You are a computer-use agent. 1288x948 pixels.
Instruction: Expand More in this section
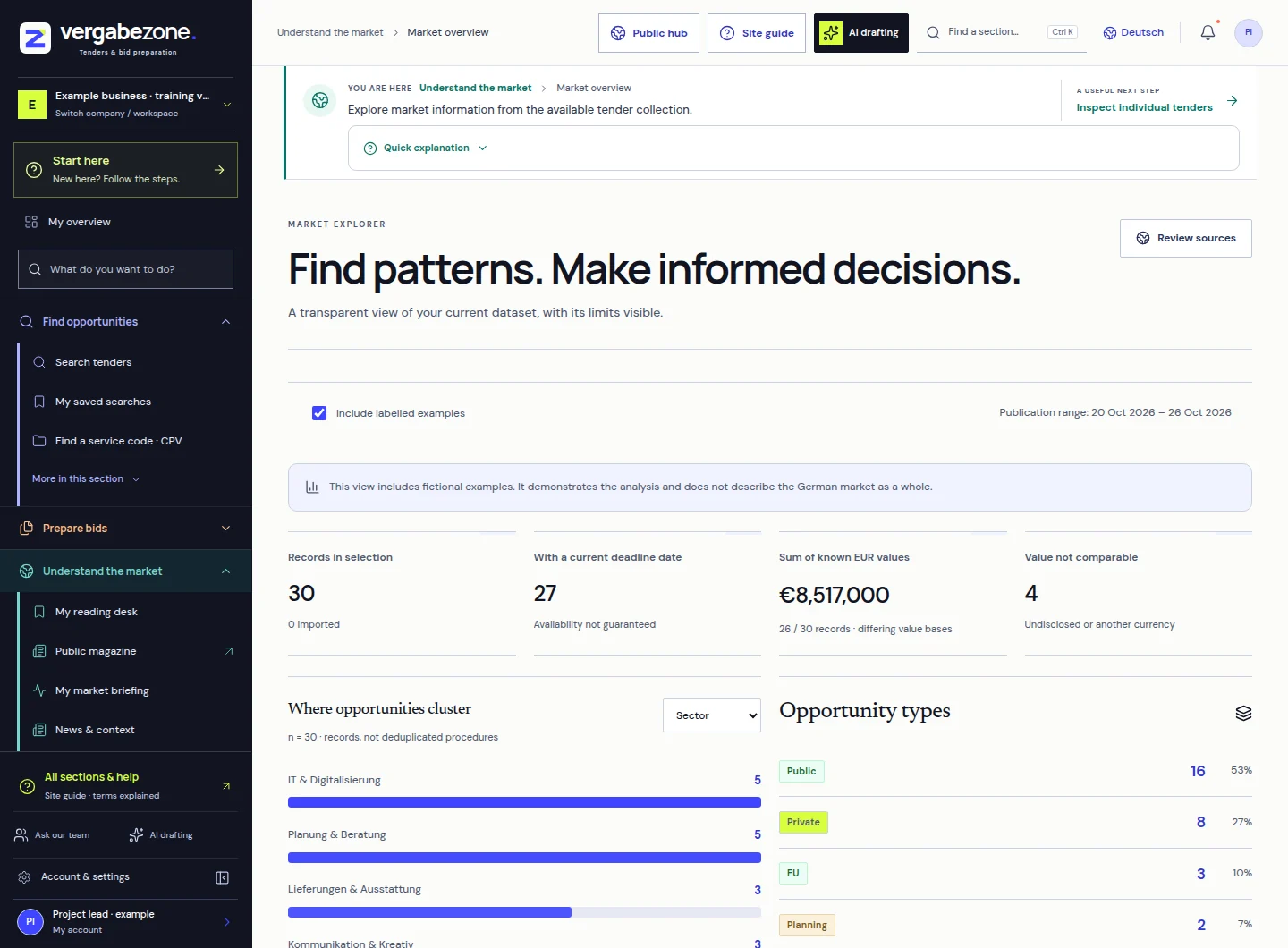click(87, 479)
